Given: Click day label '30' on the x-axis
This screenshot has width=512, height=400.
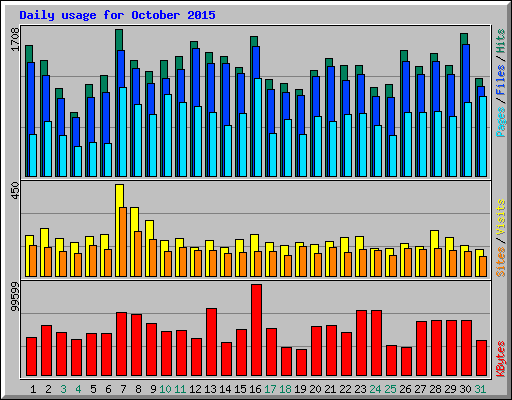Looking at the screenshot, I should [x=465, y=389].
